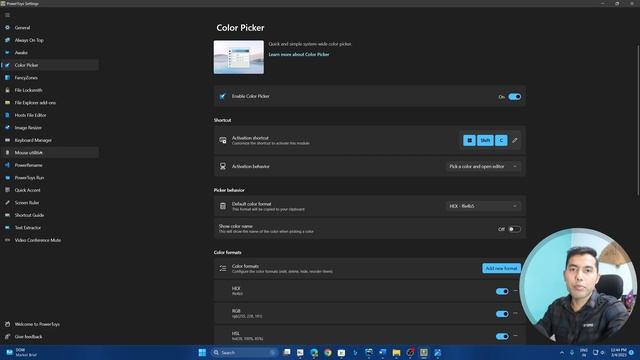The image size is (640, 360).
Task: Toggle the Enable Color Picker switch
Action: point(515,97)
